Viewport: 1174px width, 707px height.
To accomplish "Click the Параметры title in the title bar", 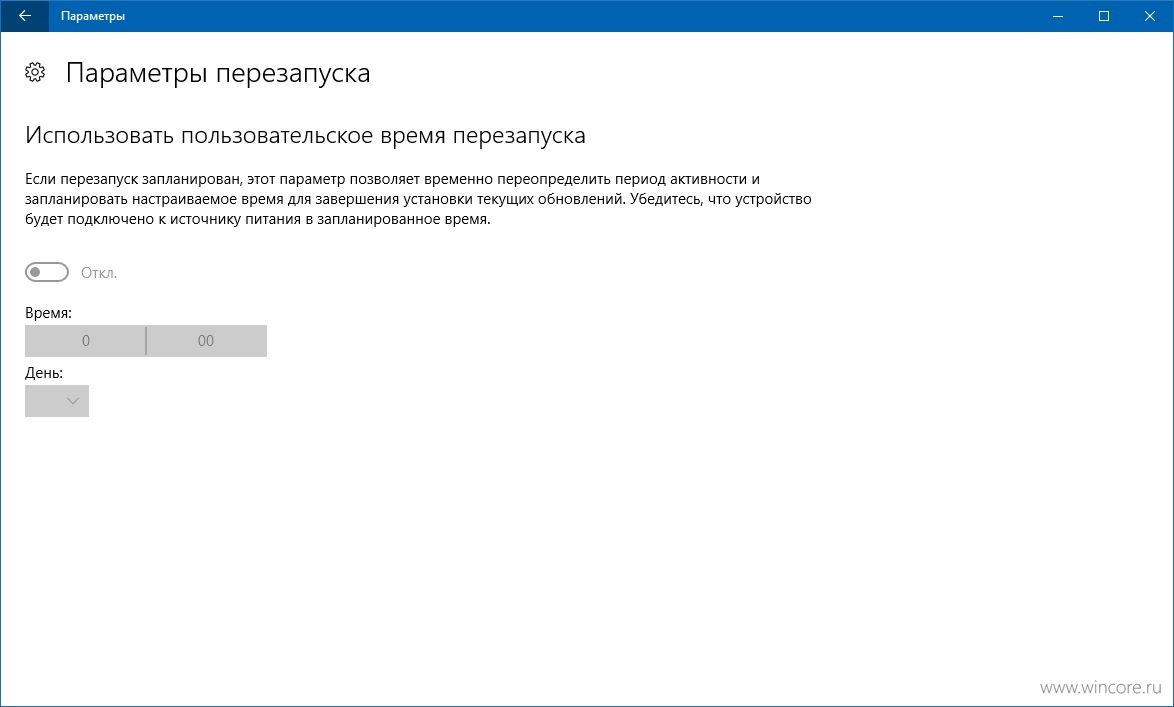I will (x=93, y=16).
